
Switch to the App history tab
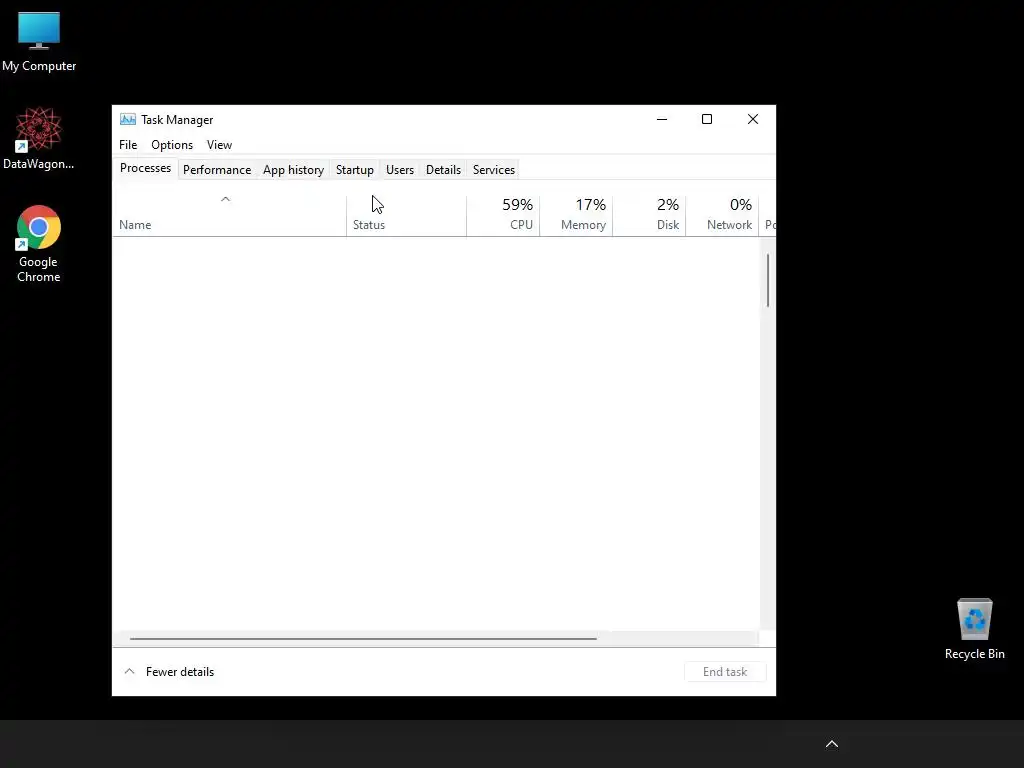coord(293,170)
